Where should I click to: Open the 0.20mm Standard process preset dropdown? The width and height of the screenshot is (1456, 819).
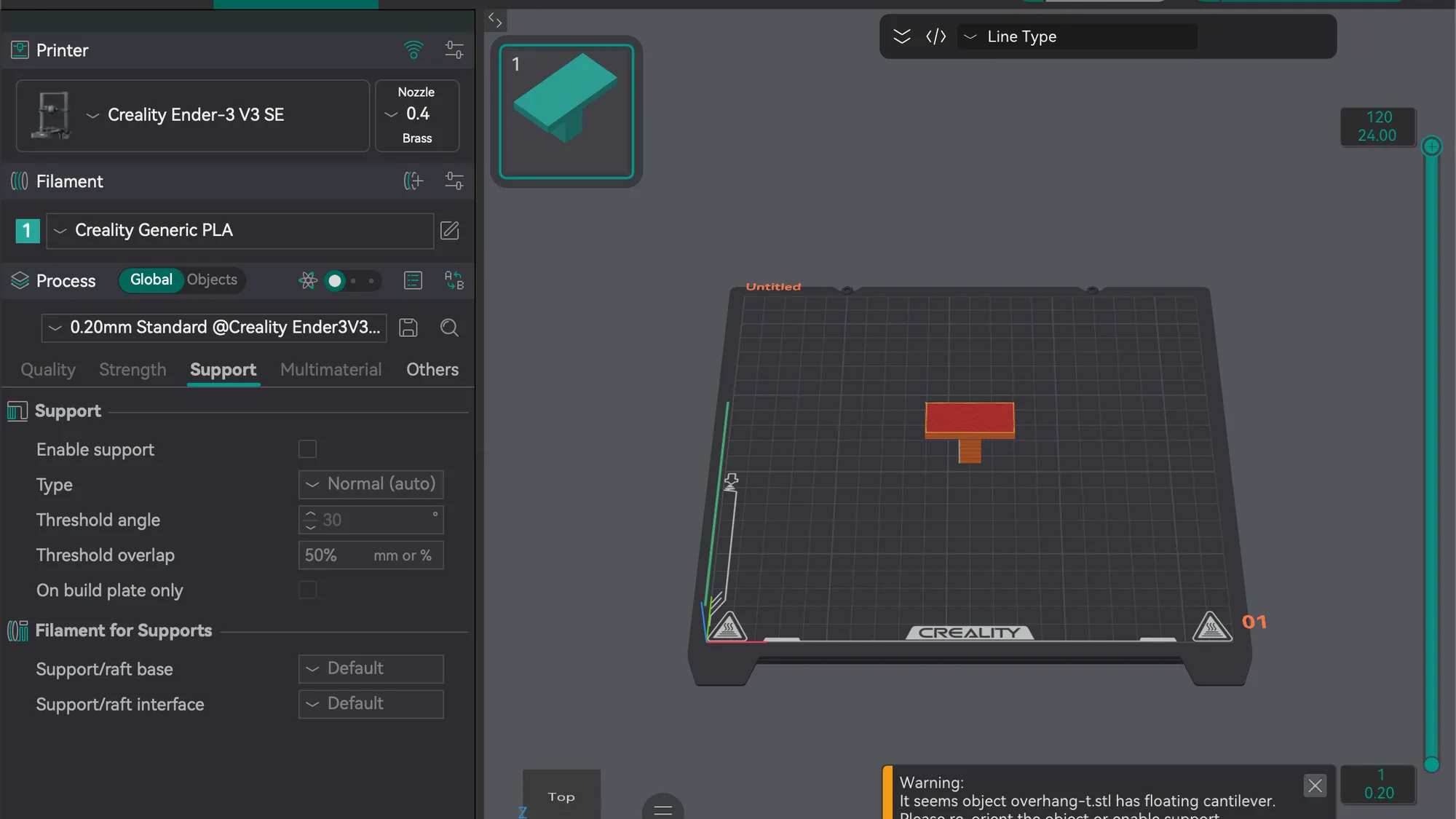(214, 328)
